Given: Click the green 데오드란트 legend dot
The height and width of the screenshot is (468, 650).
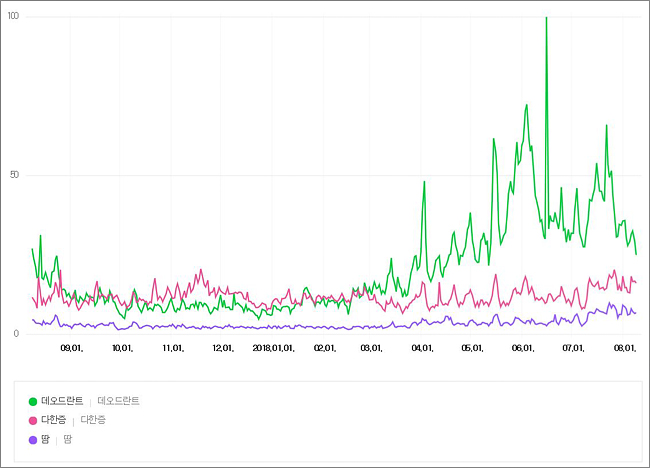Looking at the screenshot, I should click(33, 401).
